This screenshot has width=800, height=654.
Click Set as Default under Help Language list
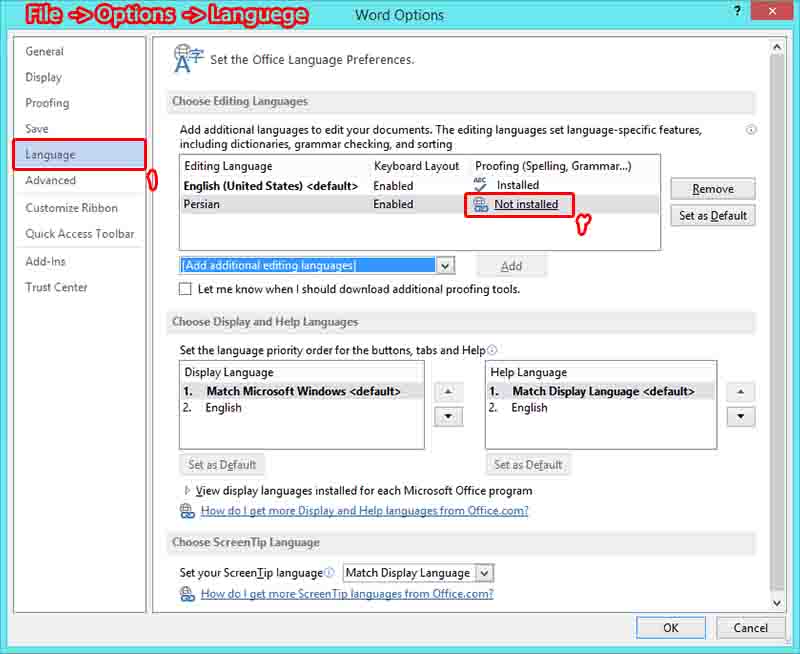[x=528, y=465]
